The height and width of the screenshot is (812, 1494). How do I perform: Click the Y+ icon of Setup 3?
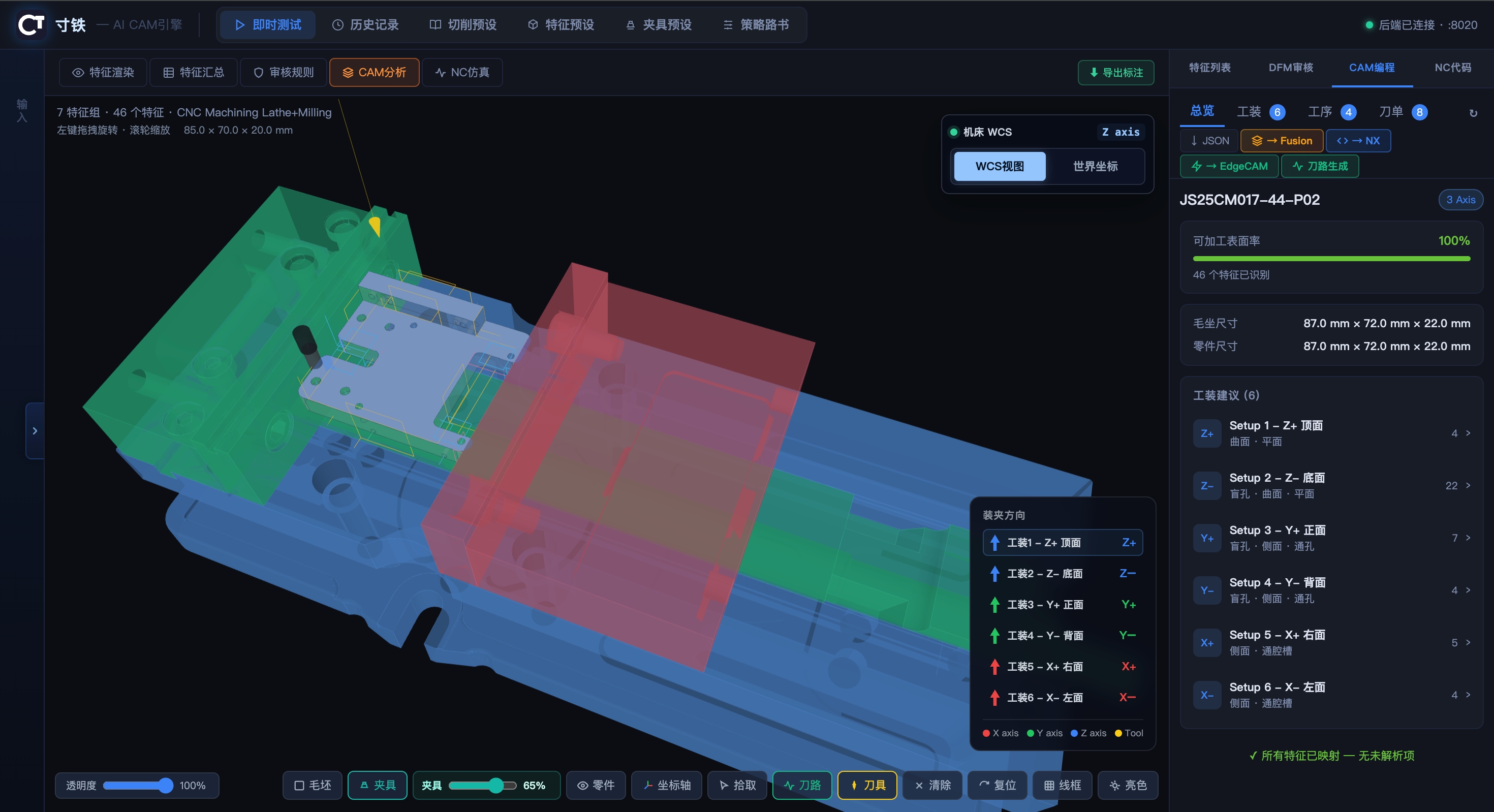click(1206, 538)
